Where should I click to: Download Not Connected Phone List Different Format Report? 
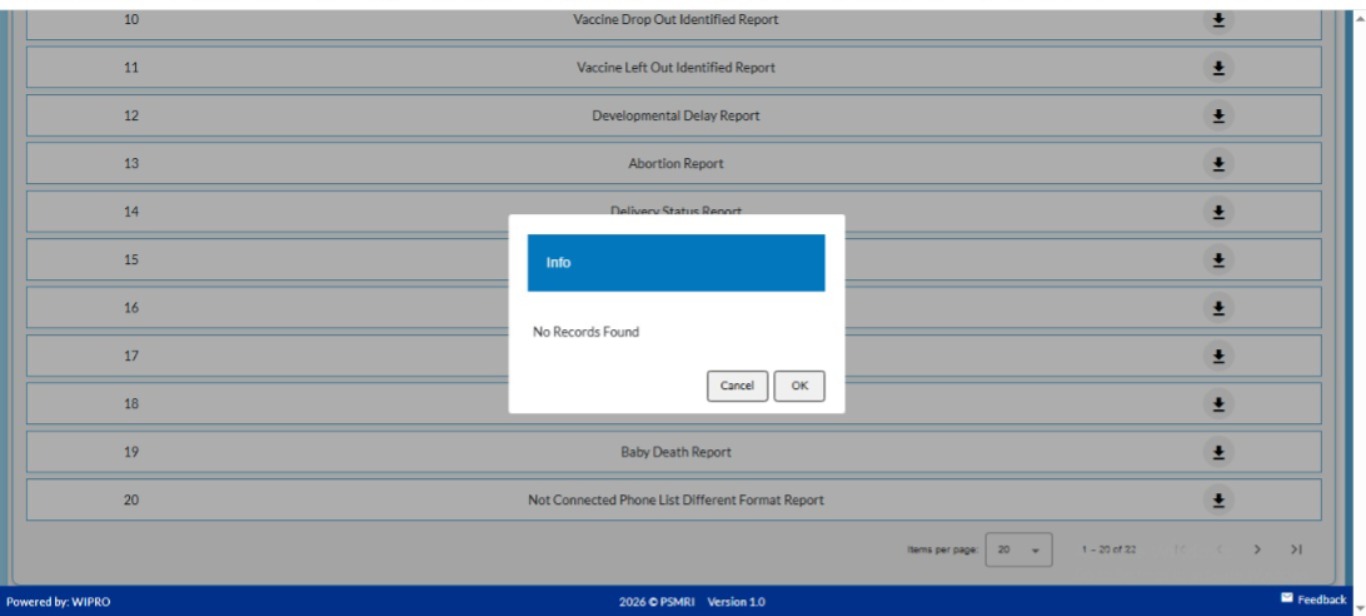click(x=1218, y=500)
